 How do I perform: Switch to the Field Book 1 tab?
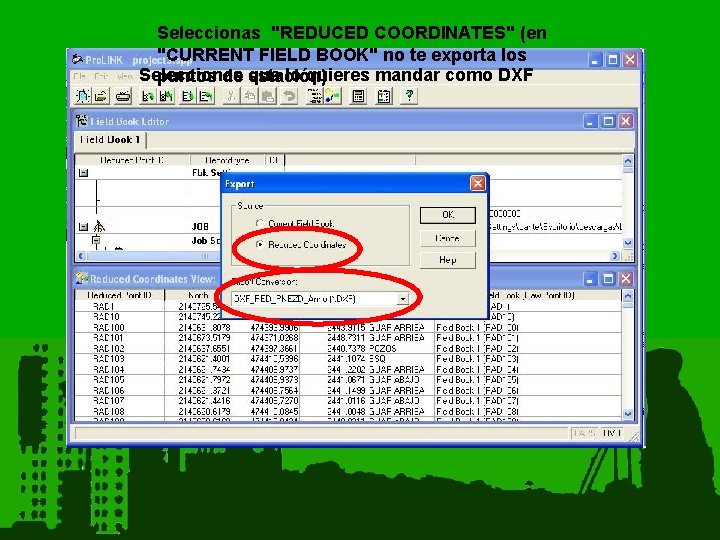[x=110, y=140]
